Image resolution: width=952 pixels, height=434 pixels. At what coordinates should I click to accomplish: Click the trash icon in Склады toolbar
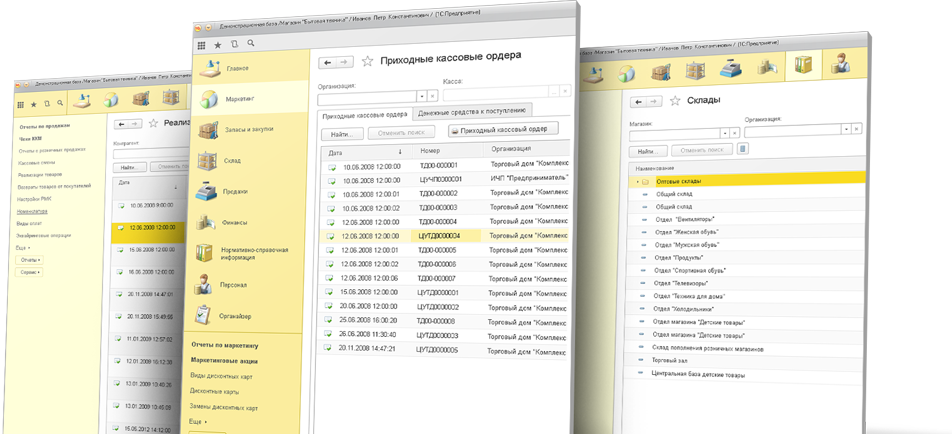(x=742, y=149)
